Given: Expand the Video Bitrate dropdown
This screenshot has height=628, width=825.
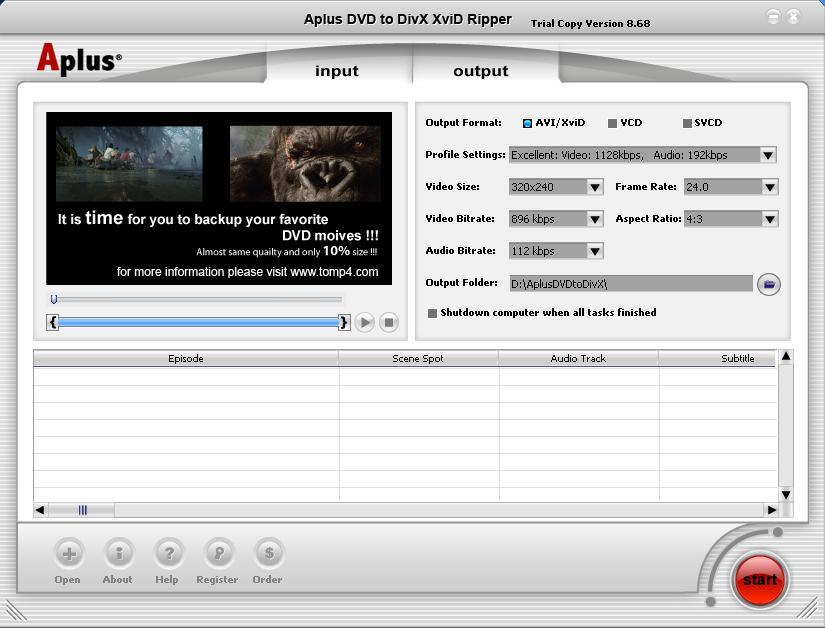Looking at the screenshot, I should (x=595, y=219).
